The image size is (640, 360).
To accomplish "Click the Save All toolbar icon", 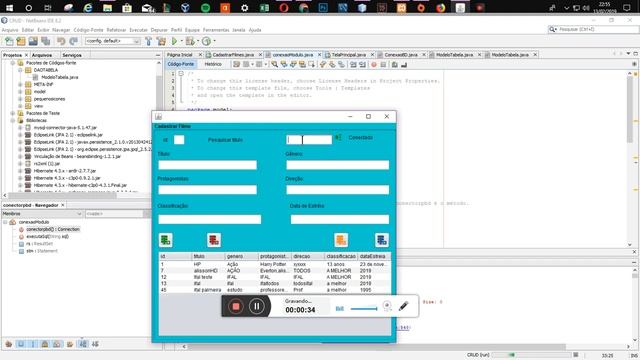I will click(x=46, y=41).
